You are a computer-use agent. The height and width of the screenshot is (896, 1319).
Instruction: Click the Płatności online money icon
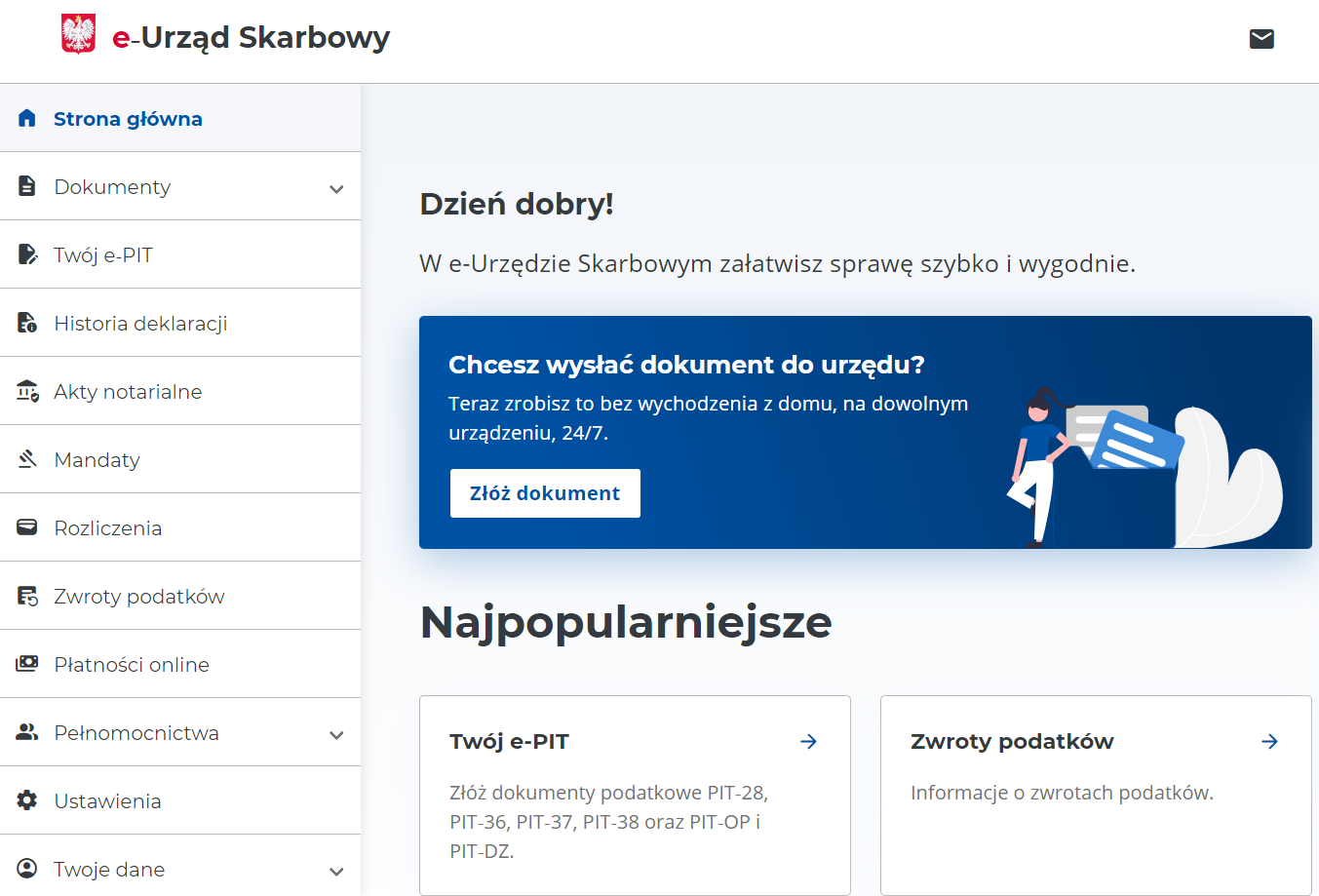point(27,664)
